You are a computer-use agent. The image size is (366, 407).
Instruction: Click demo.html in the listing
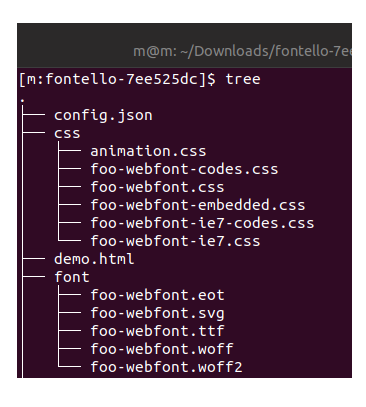tap(94, 259)
